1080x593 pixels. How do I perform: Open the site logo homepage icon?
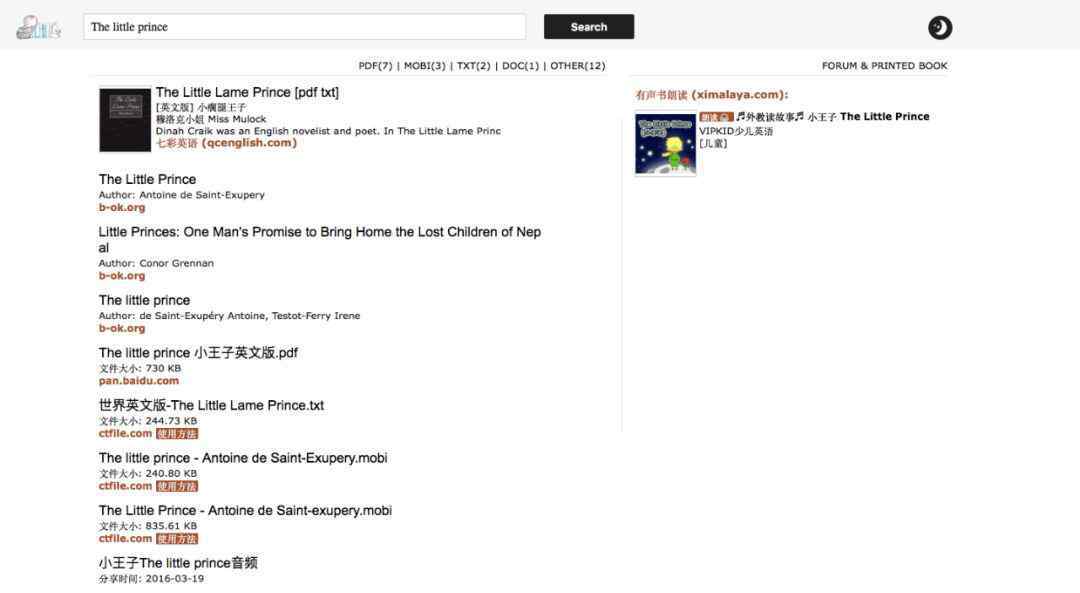[39, 28]
